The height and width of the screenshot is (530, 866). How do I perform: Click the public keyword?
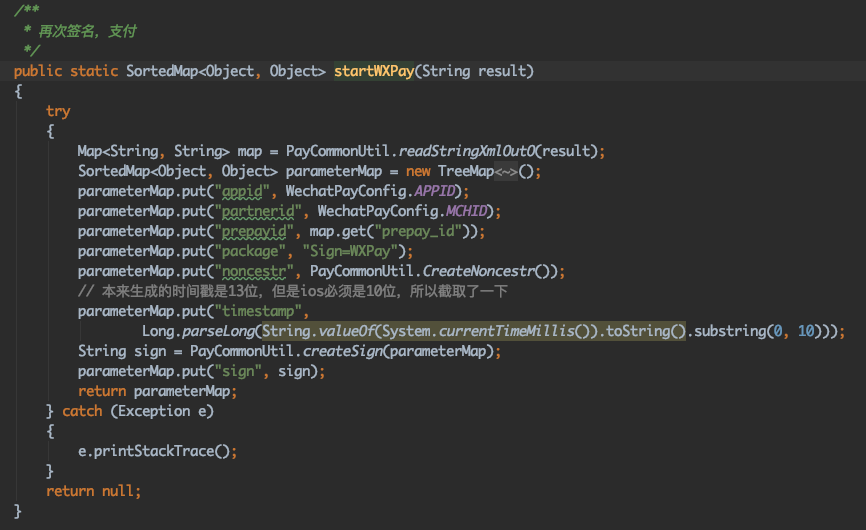coord(38,71)
